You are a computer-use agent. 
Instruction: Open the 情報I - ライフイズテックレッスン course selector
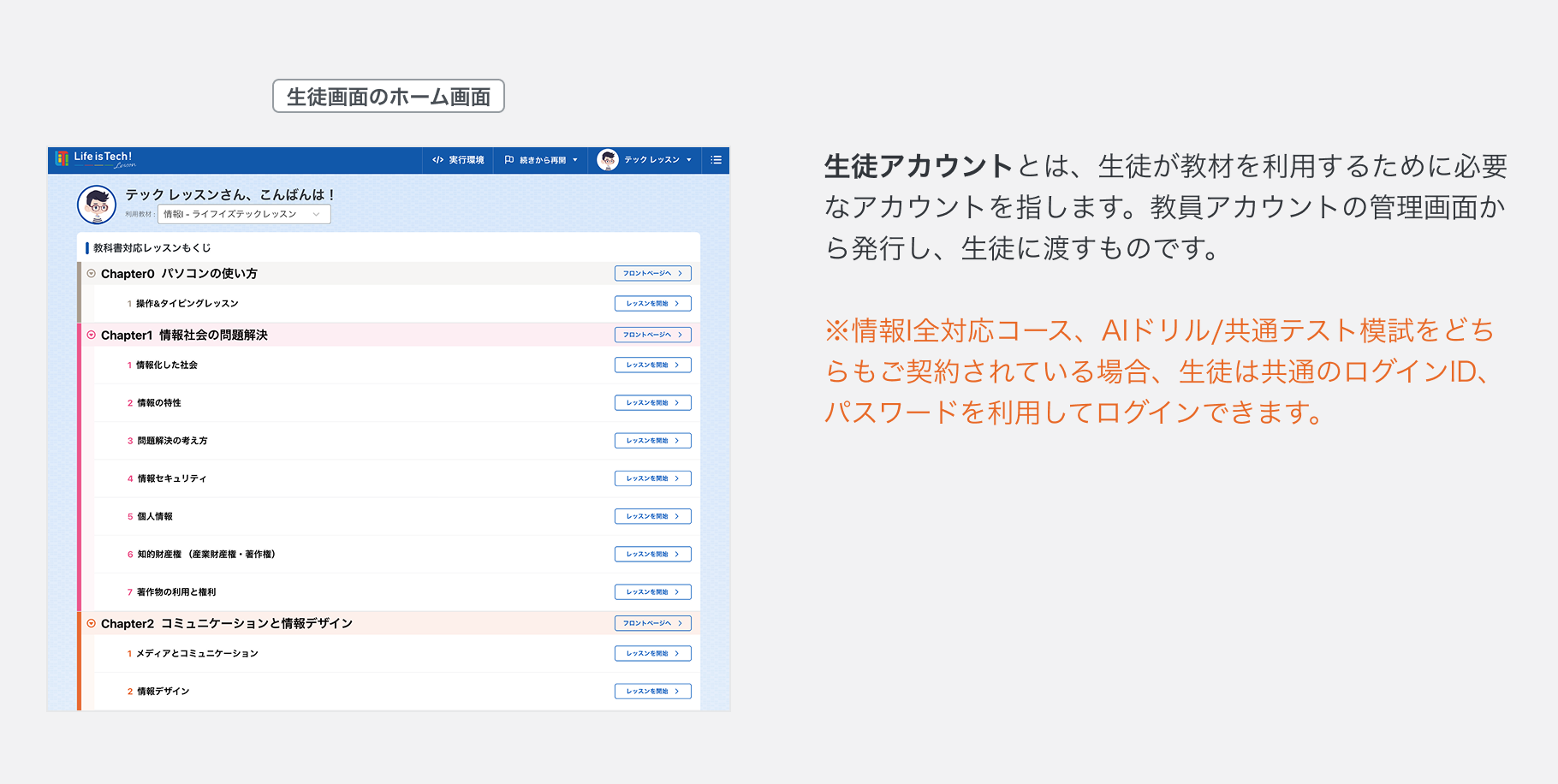(244, 214)
